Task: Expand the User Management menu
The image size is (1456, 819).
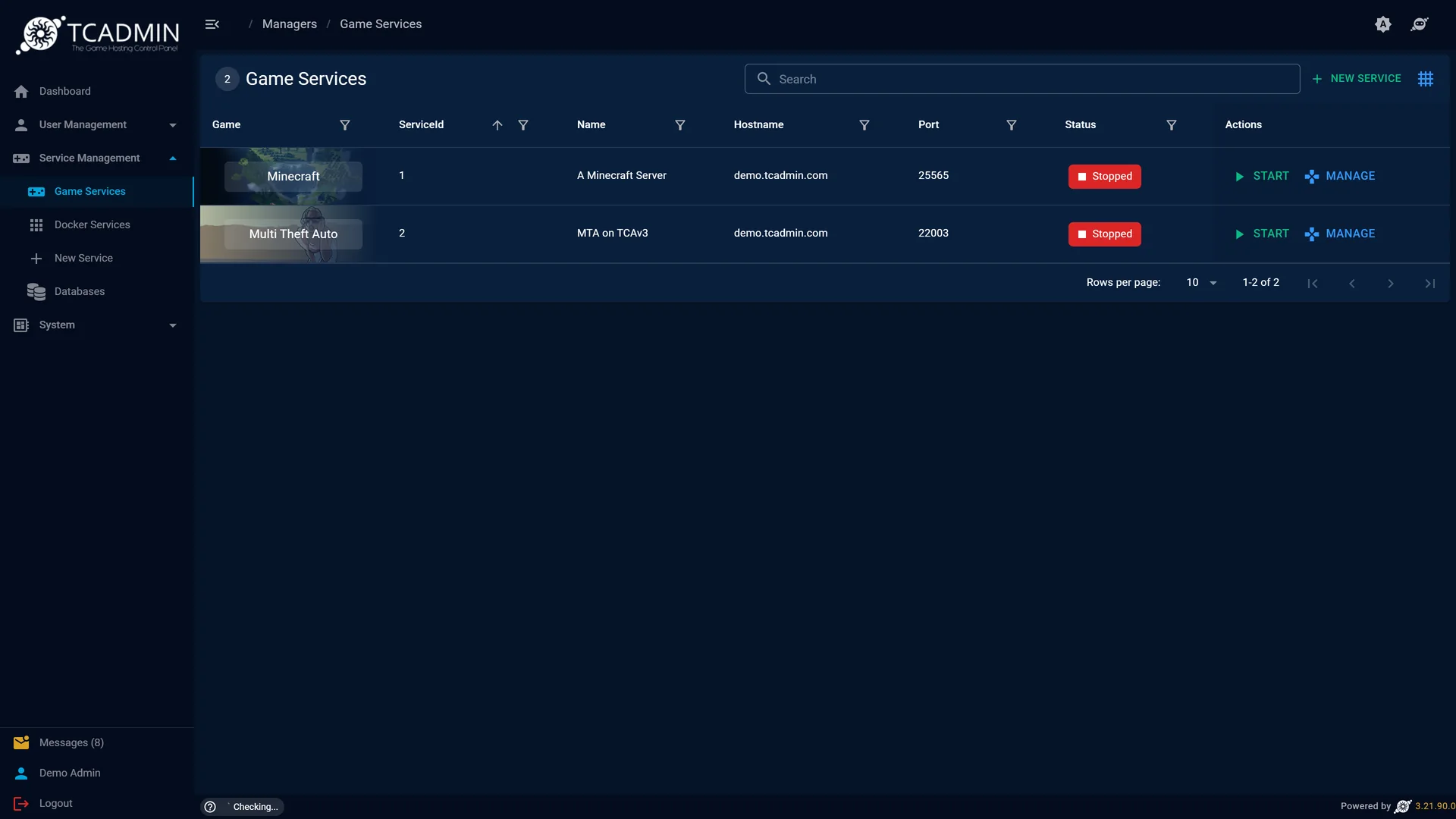Action: (x=96, y=124)
